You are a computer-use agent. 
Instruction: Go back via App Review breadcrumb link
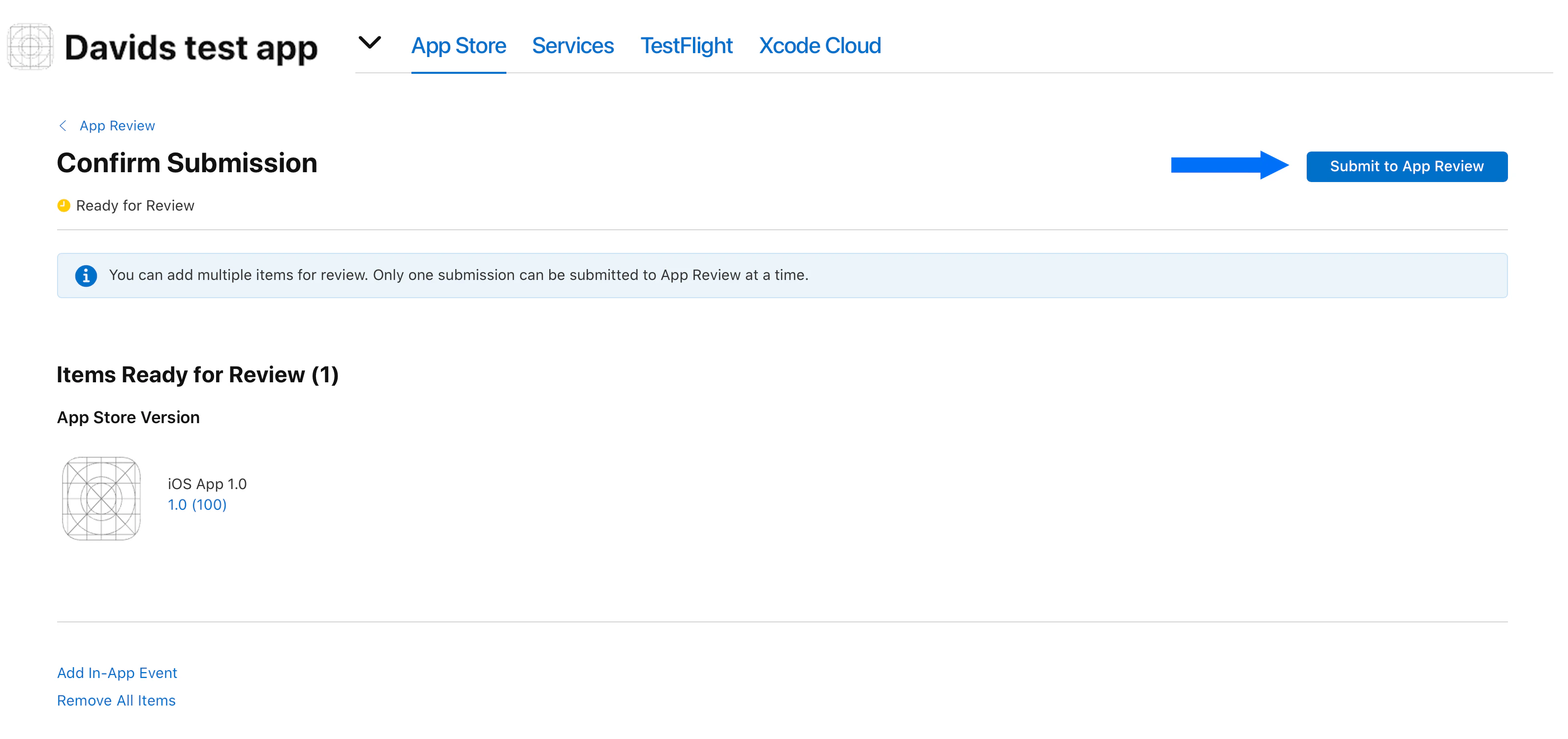click(x=117, y=125)
